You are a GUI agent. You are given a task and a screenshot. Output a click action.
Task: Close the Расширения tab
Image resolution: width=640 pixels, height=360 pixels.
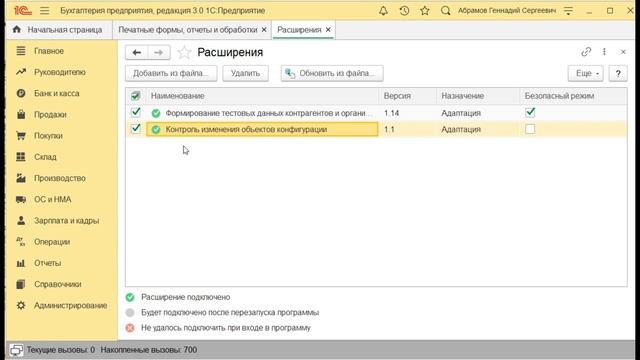328,30
